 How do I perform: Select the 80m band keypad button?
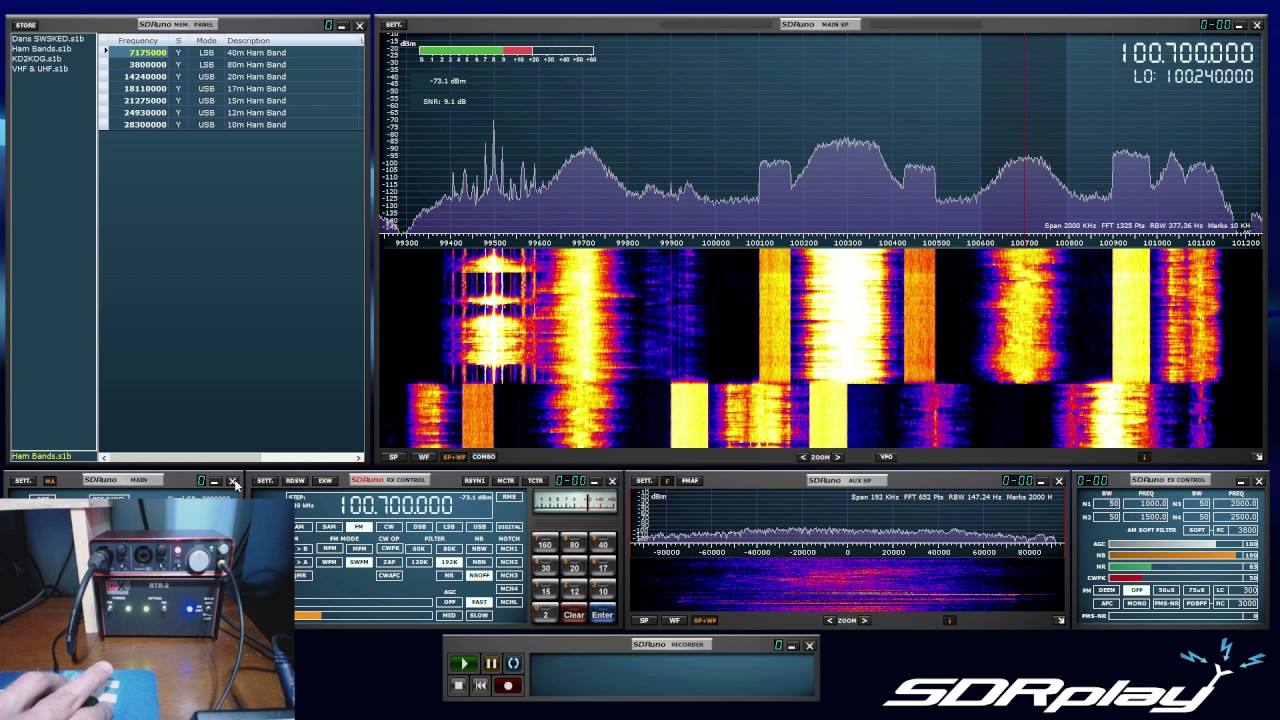click(x=574, y=544)
